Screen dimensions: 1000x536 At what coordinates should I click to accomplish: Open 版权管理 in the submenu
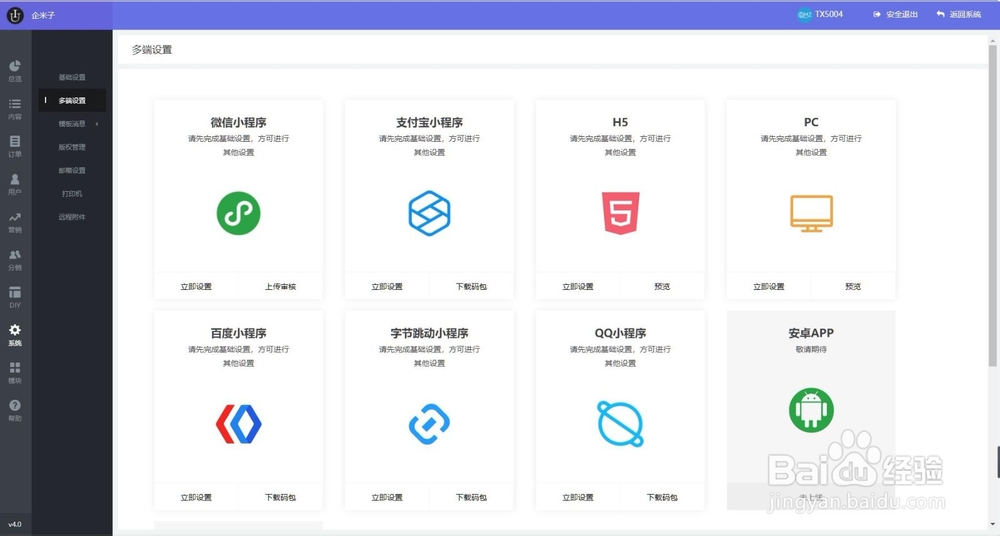[72, 147]
